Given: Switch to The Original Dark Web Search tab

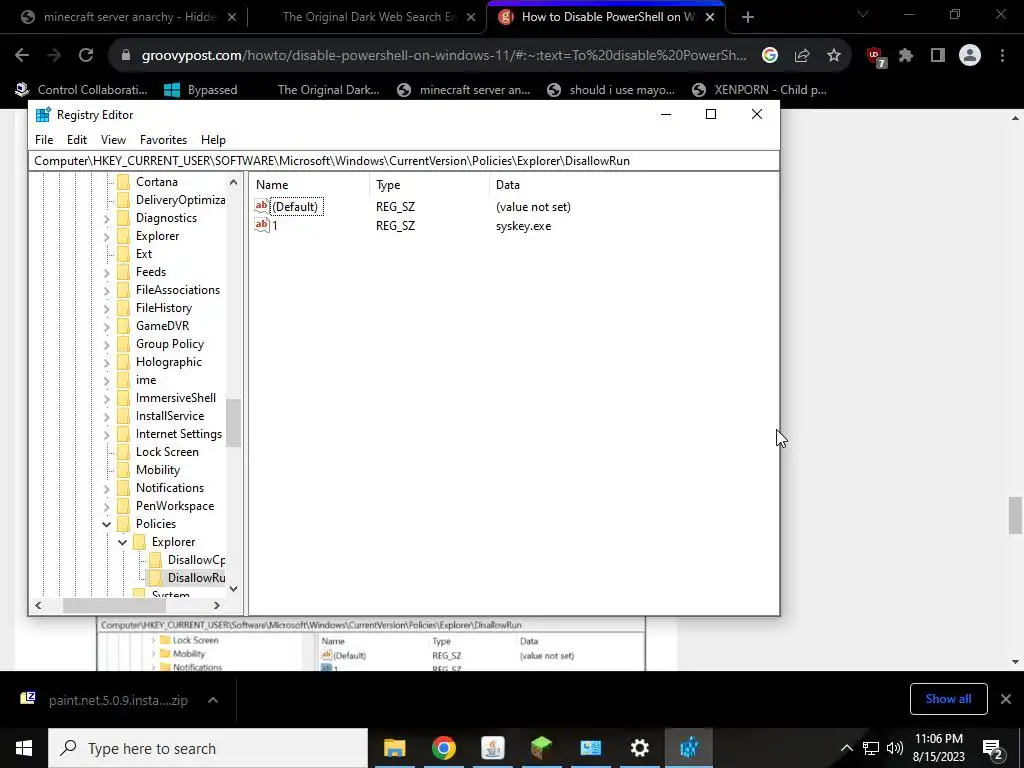Looking at the screenshot, I should point(367,17).
